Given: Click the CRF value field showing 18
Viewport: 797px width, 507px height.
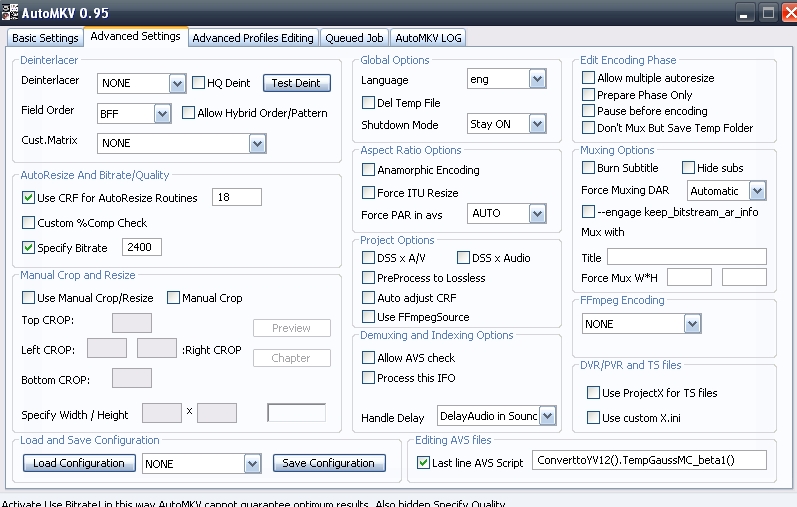Looking at the screenshot, I should [237, 197].
